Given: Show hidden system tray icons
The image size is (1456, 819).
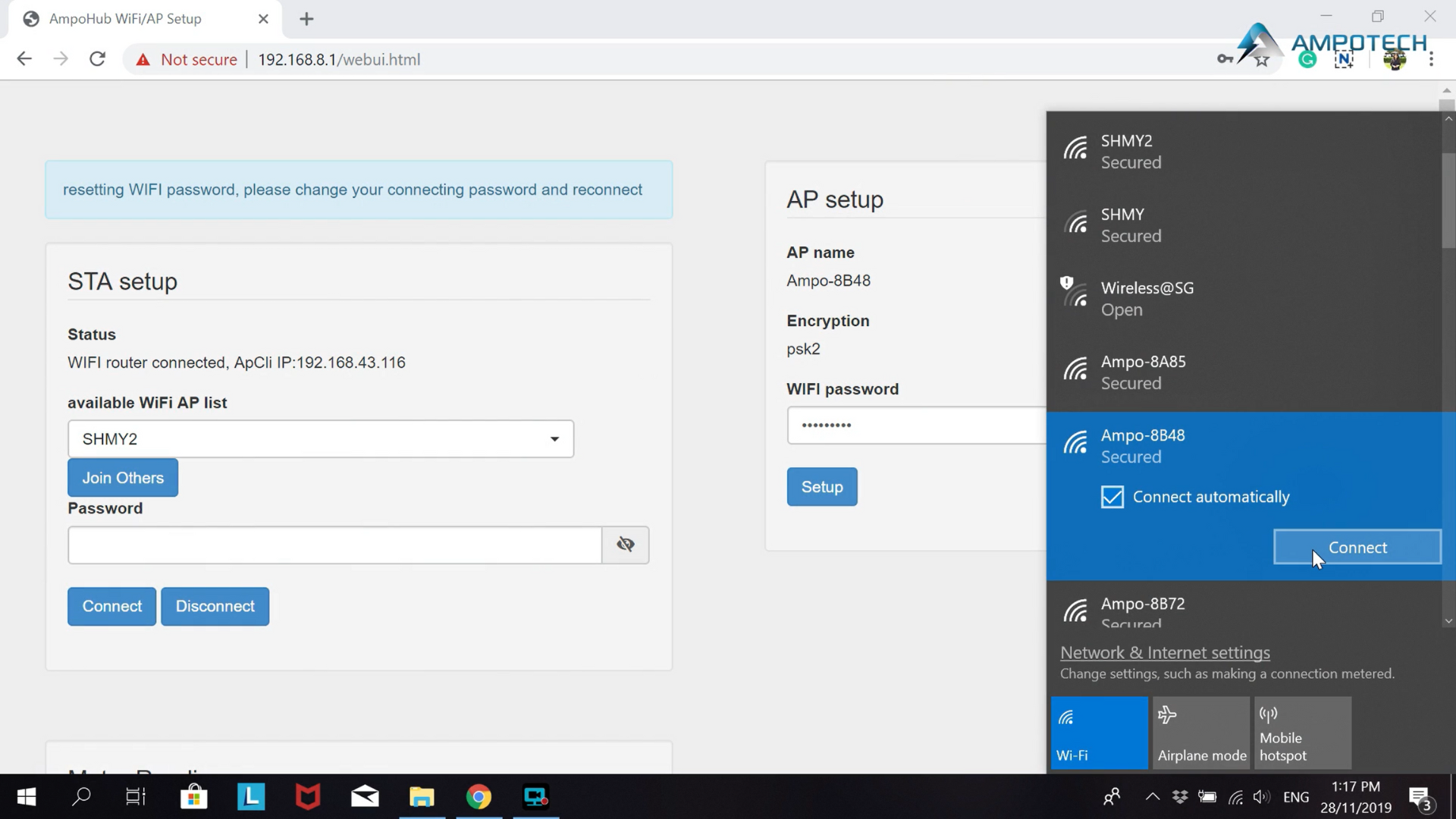Looking at the screenshot, I should tap(1153, 797).
